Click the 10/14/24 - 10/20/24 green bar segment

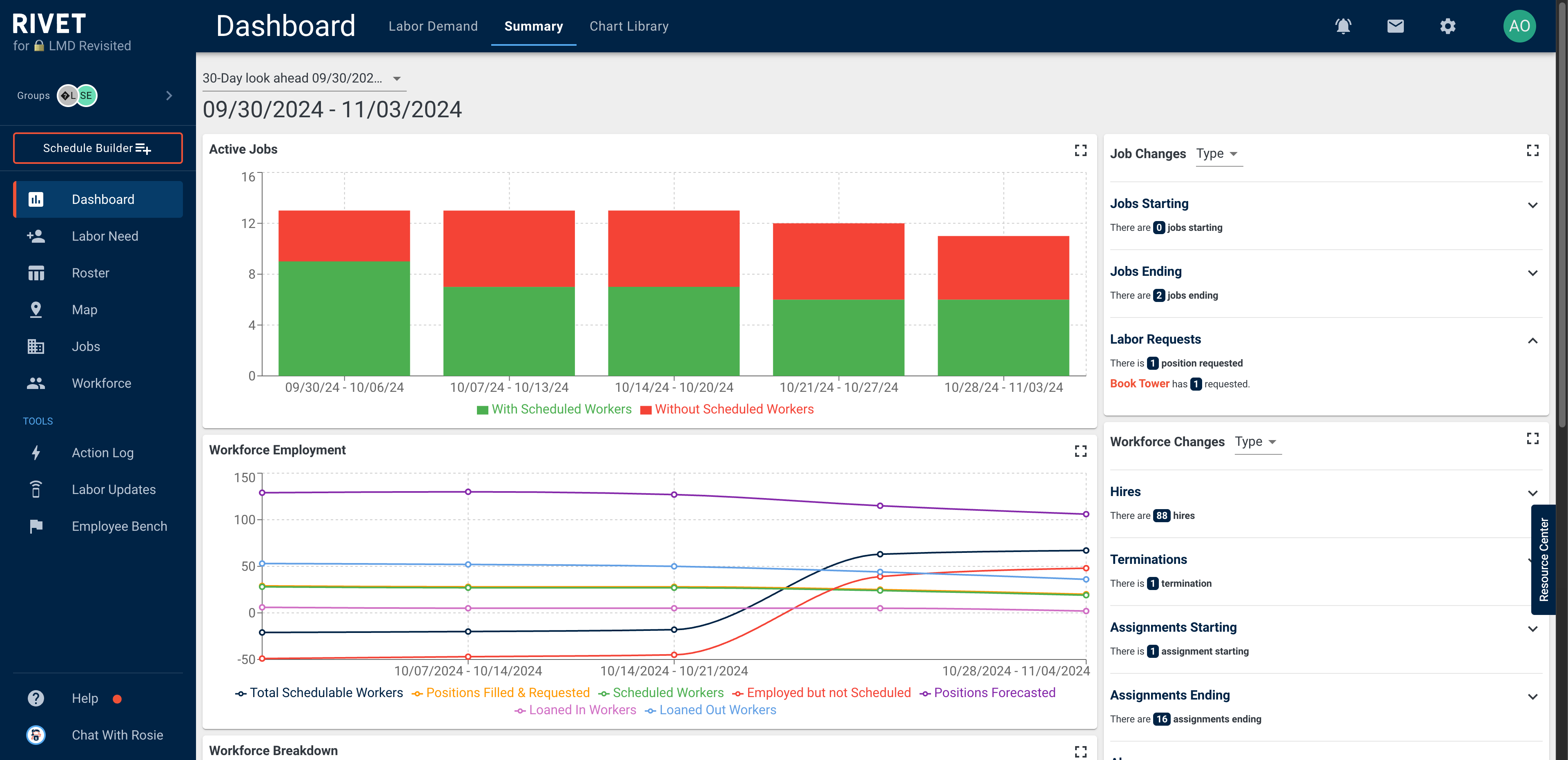pos(673,331)
